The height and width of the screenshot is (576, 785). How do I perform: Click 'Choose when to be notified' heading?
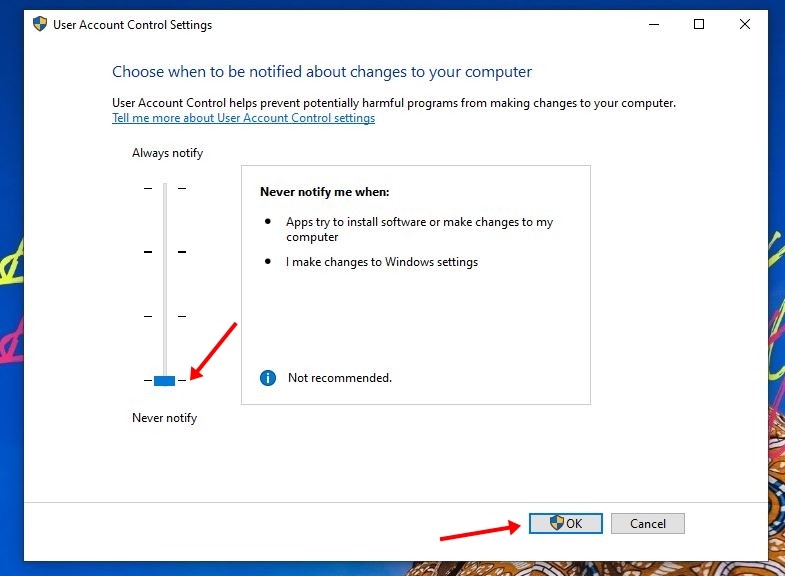322,72
